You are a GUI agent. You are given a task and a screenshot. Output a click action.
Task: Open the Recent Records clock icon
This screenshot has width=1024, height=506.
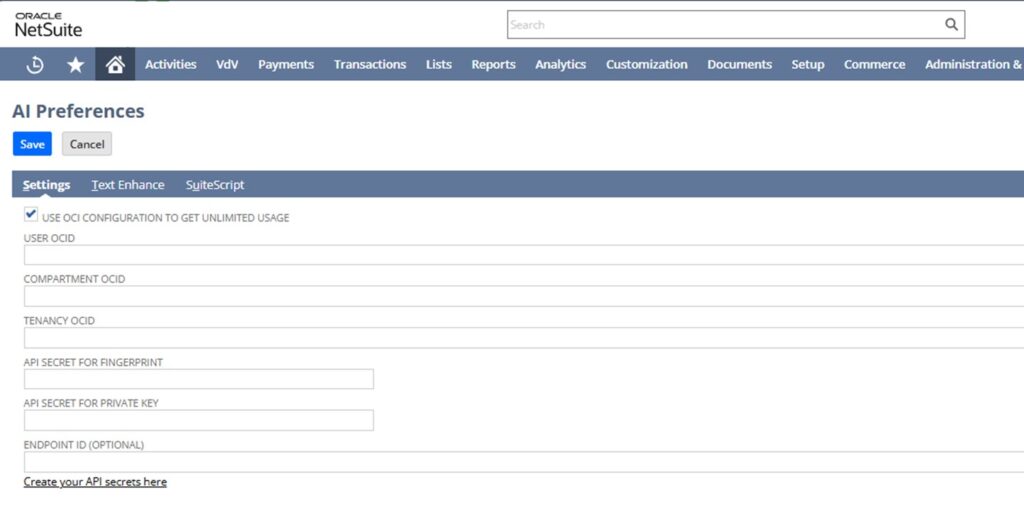point(35,64)
